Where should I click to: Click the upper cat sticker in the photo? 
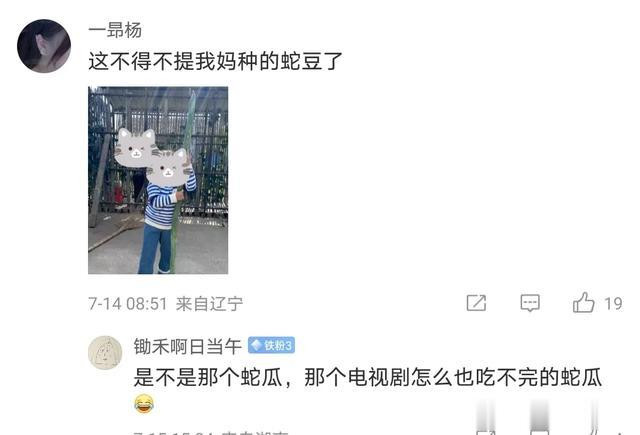click(x=135, y=148)
